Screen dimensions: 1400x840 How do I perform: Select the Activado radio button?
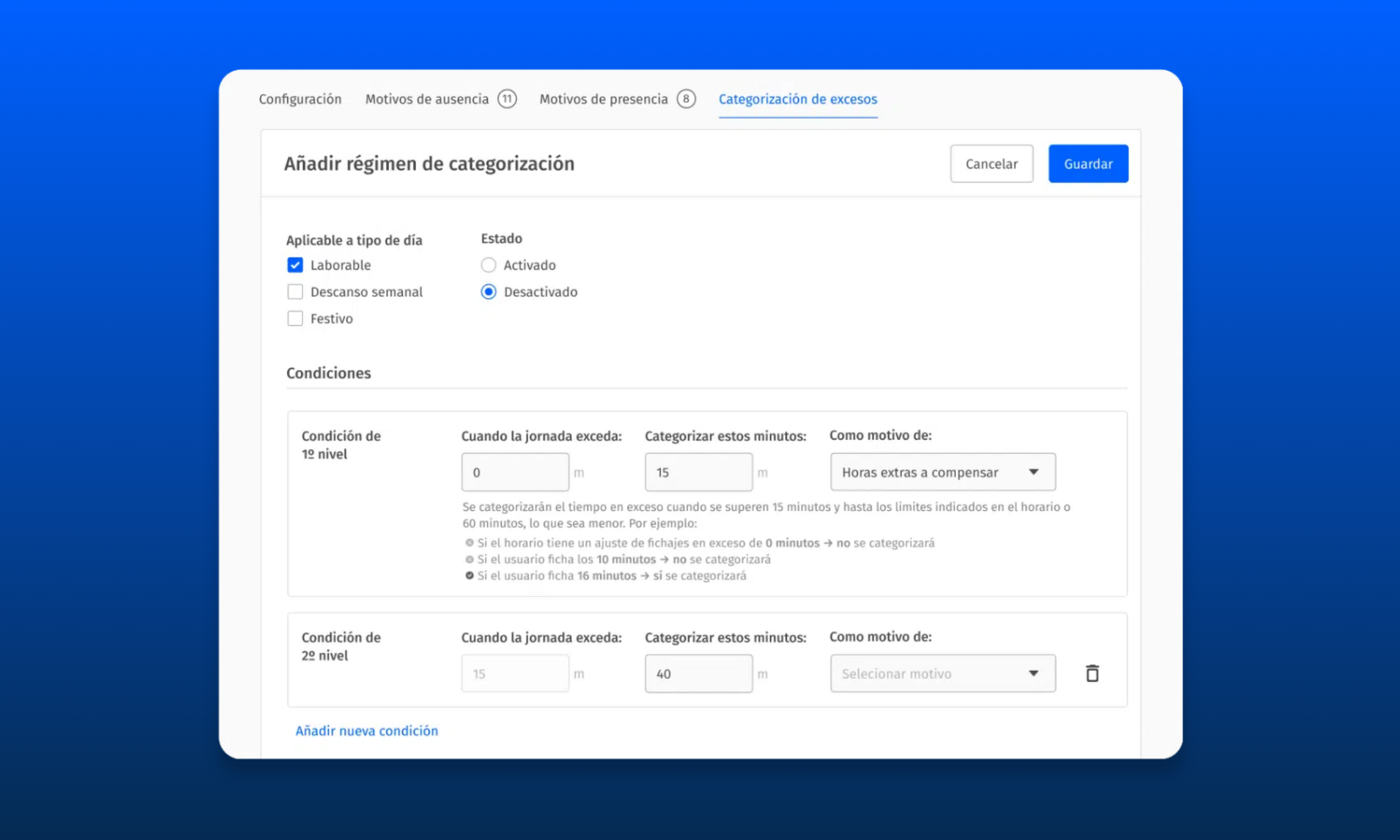pos(488,265)
